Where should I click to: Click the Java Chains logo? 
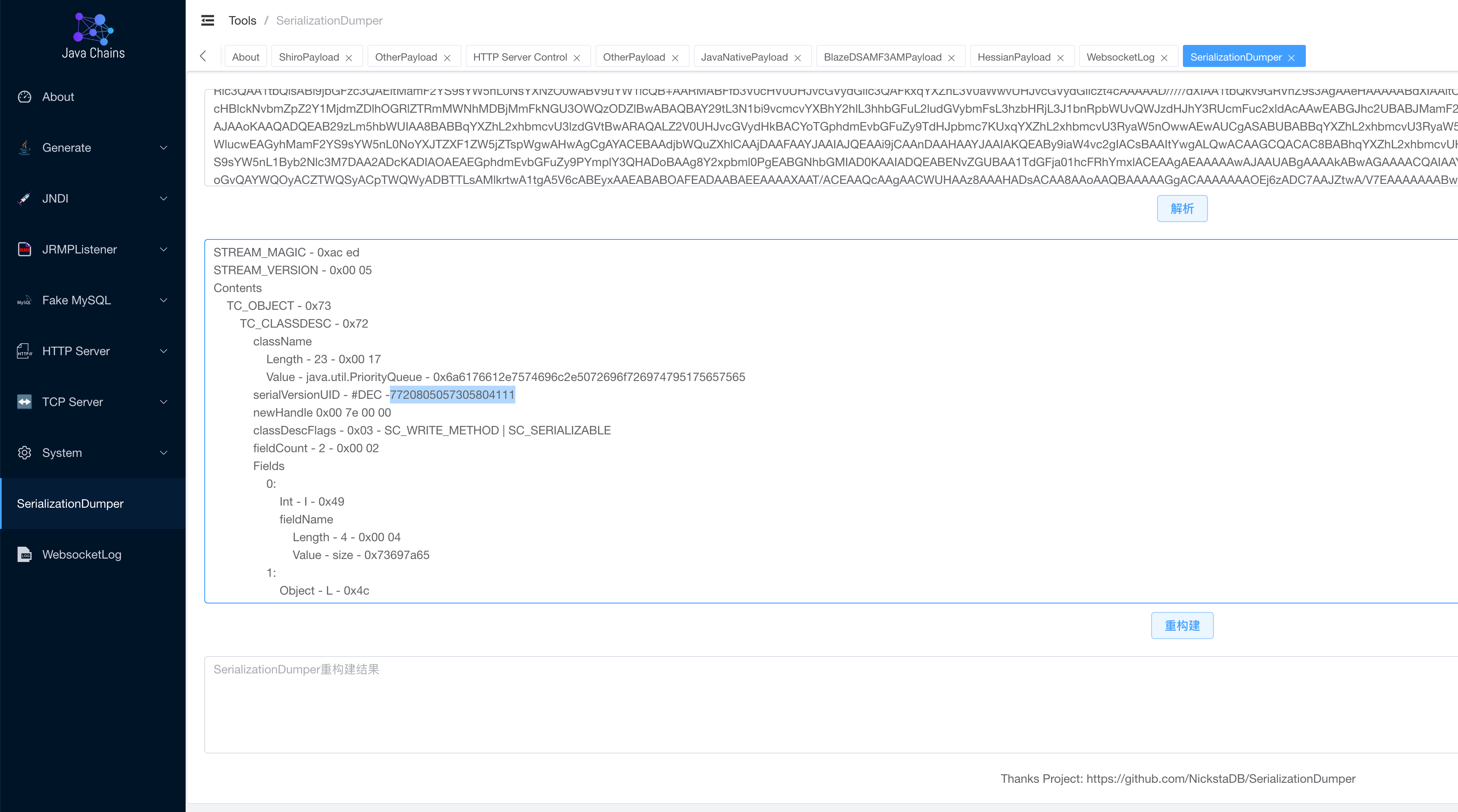pos(93,29)
